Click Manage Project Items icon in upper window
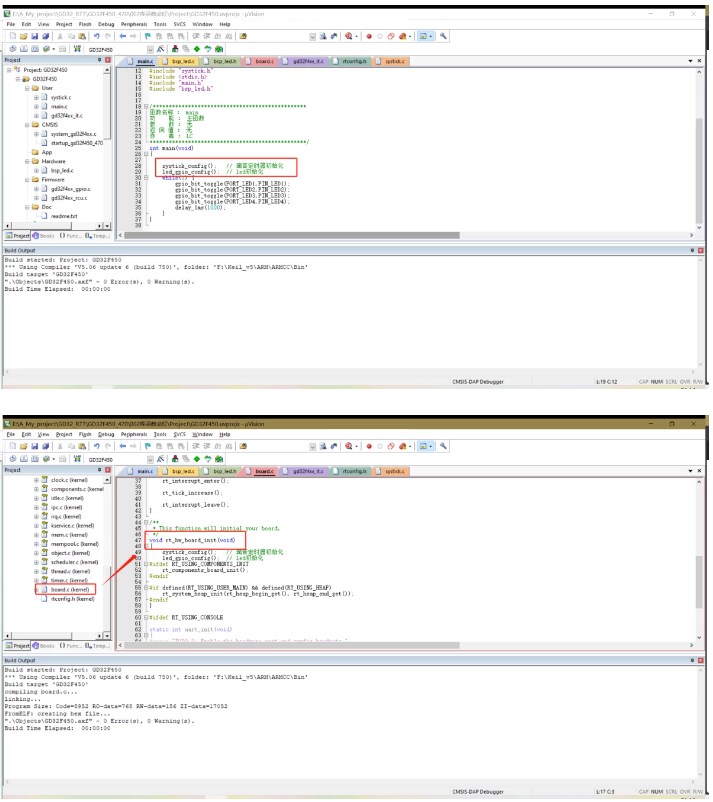The width and height of the screenshot is (713, 802). (x=175, y=49)
